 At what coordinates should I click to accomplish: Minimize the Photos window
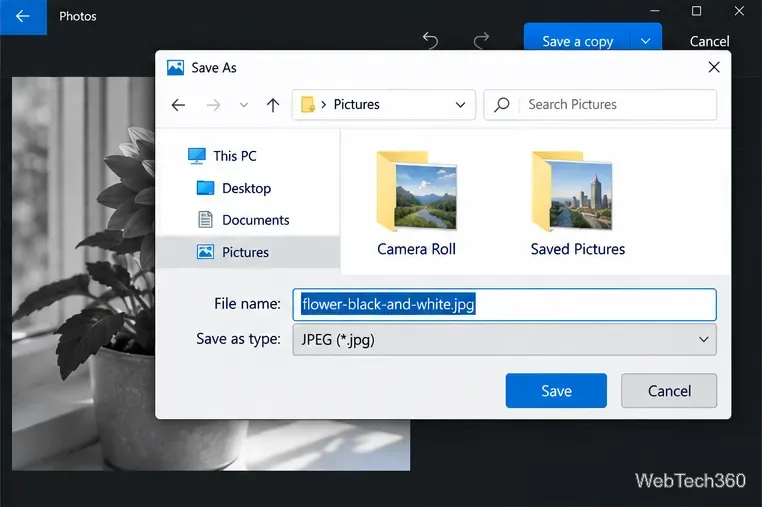[x=655, y=11]
